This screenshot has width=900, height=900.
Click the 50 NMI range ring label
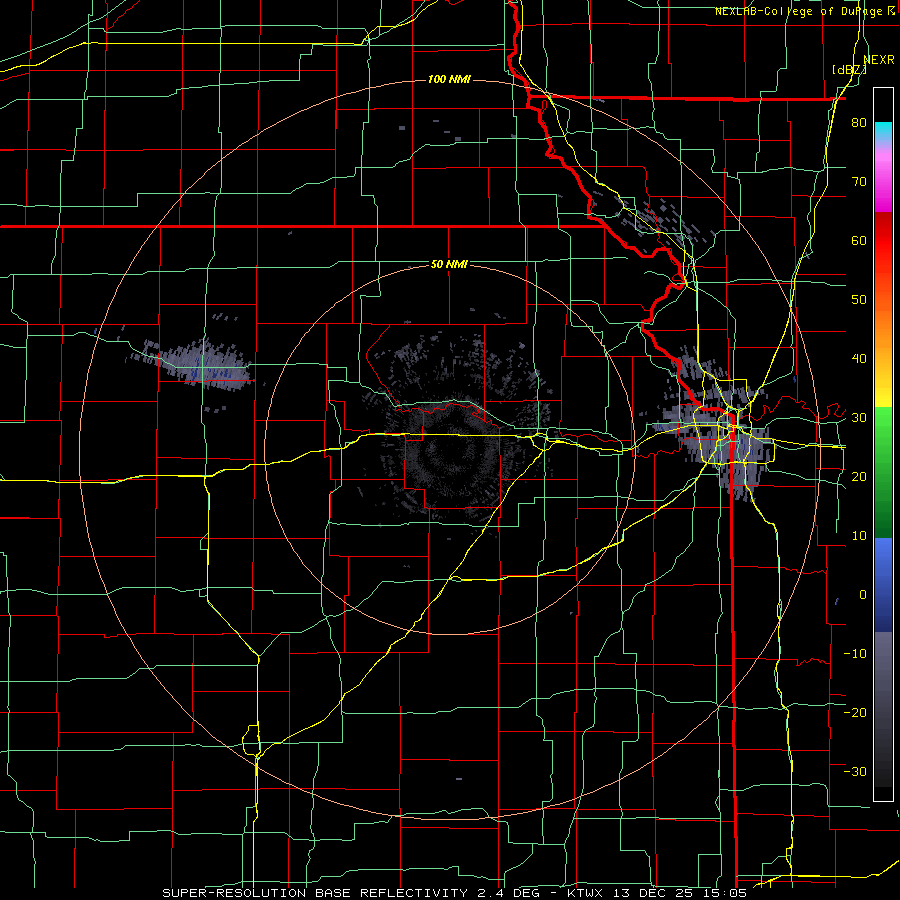coord(449,264)
